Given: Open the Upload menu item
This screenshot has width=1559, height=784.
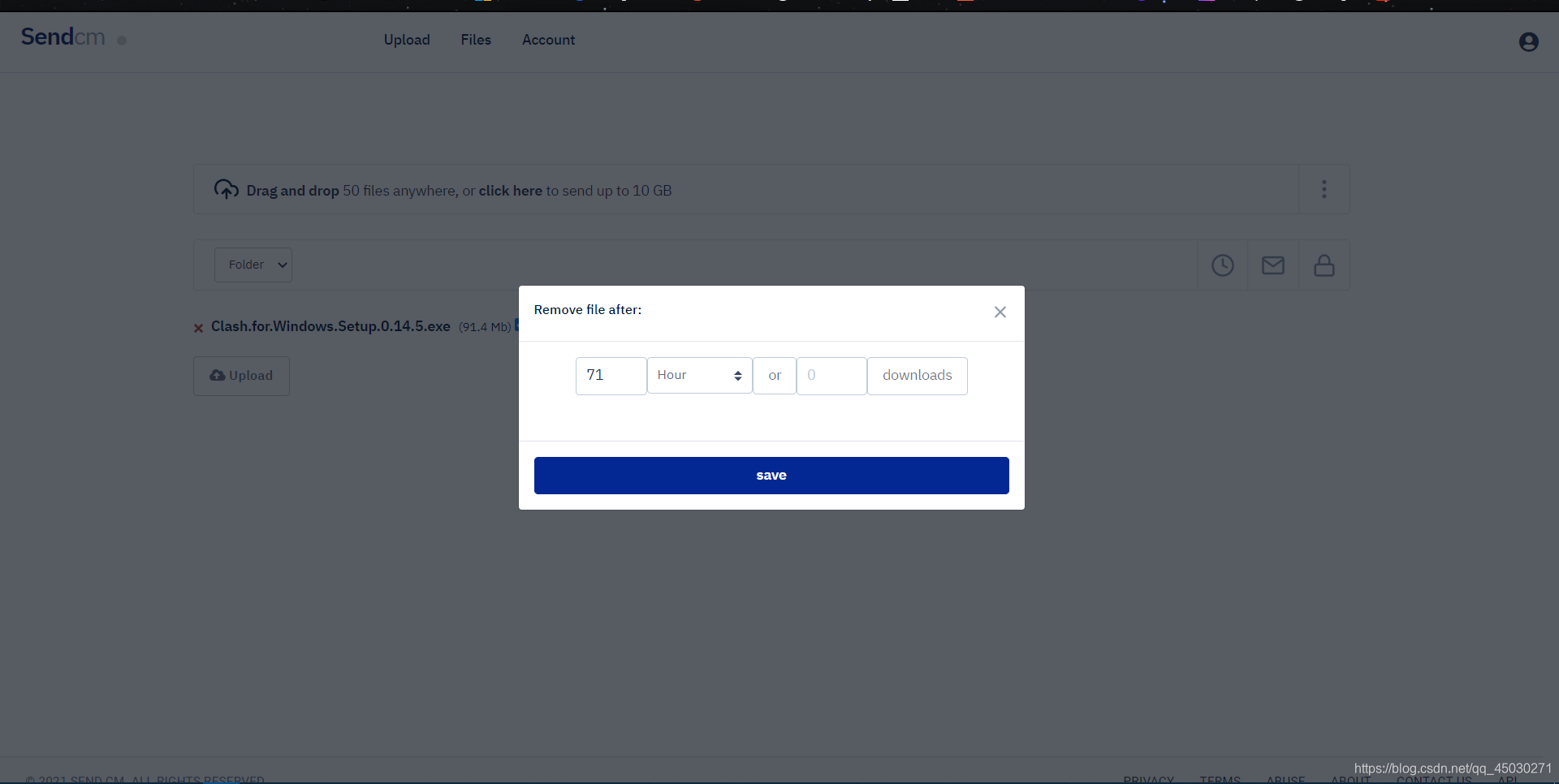Looking at the screenshot, I should pos(407,40).
